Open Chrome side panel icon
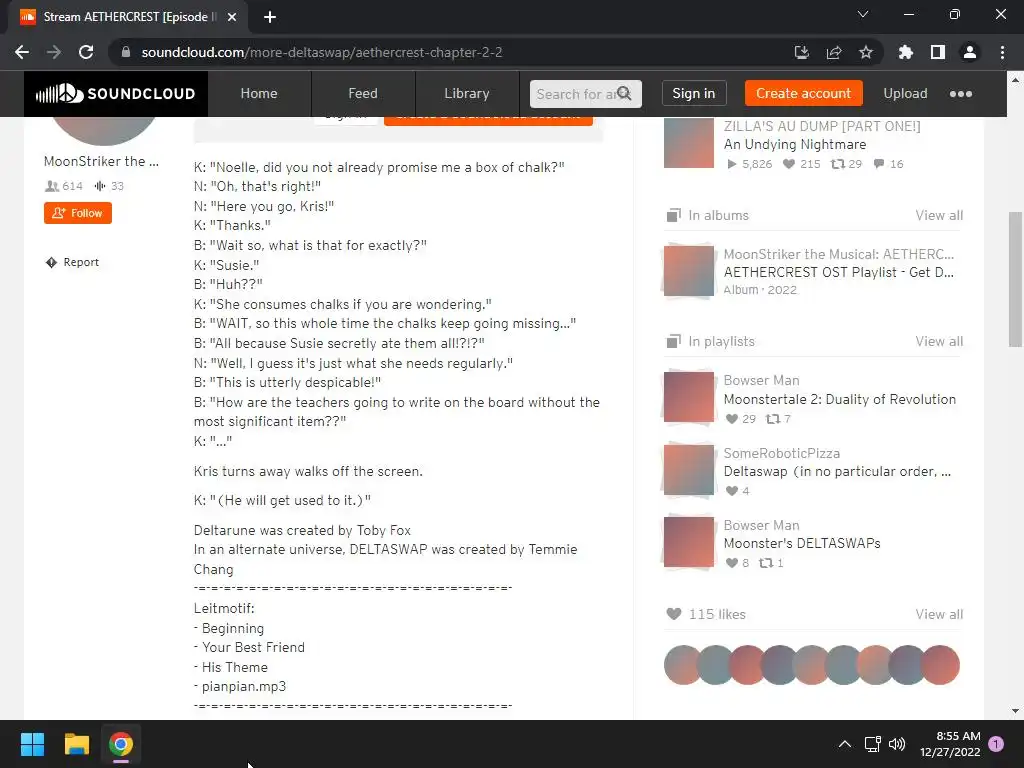1024x768 pixels. pyautogui.click(x=938, y=52)
